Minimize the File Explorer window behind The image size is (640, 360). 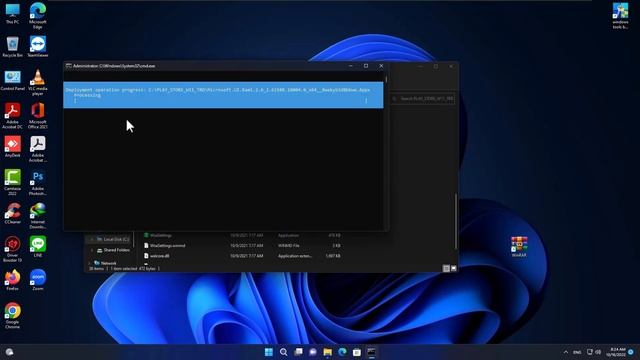coord(420,66)
